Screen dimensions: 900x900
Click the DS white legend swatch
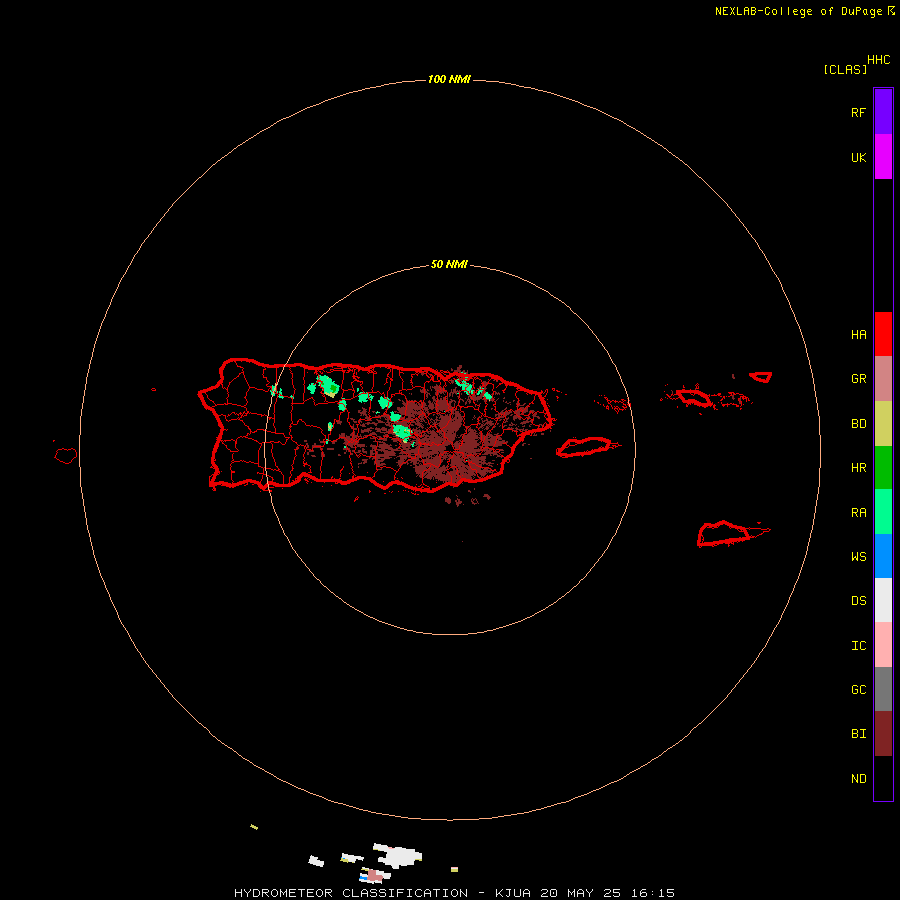pos(883,600)
